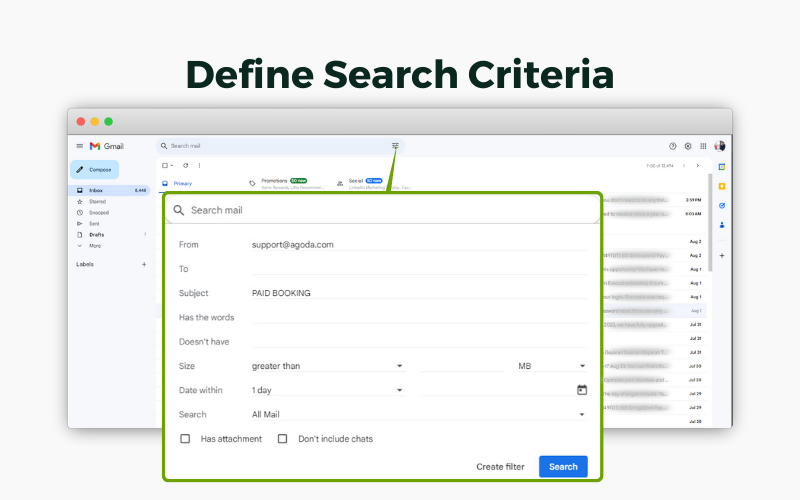This screenshot has width=800, height=500.
Task: Open the date picker calendar icon
Action: [581, 390]
